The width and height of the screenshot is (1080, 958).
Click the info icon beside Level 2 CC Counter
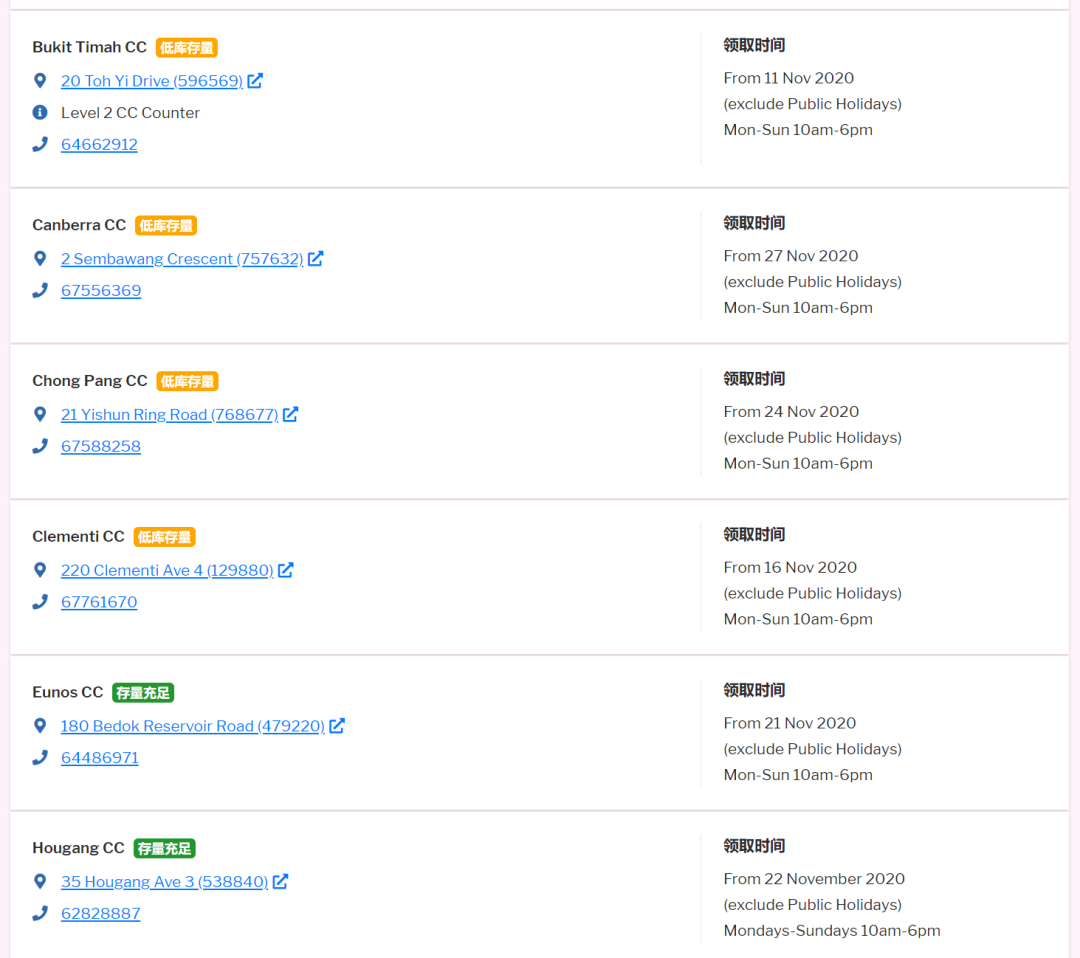pos(40,113)
